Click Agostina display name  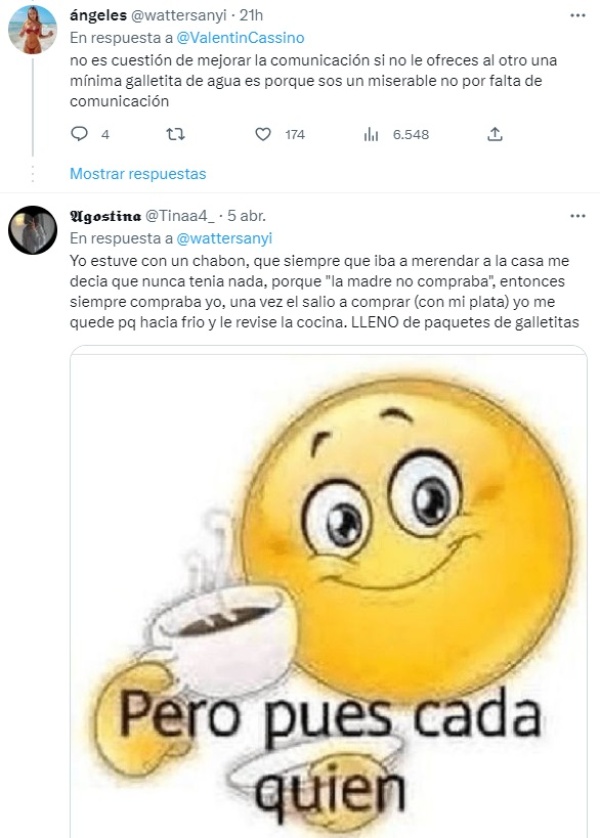[106, 216]
